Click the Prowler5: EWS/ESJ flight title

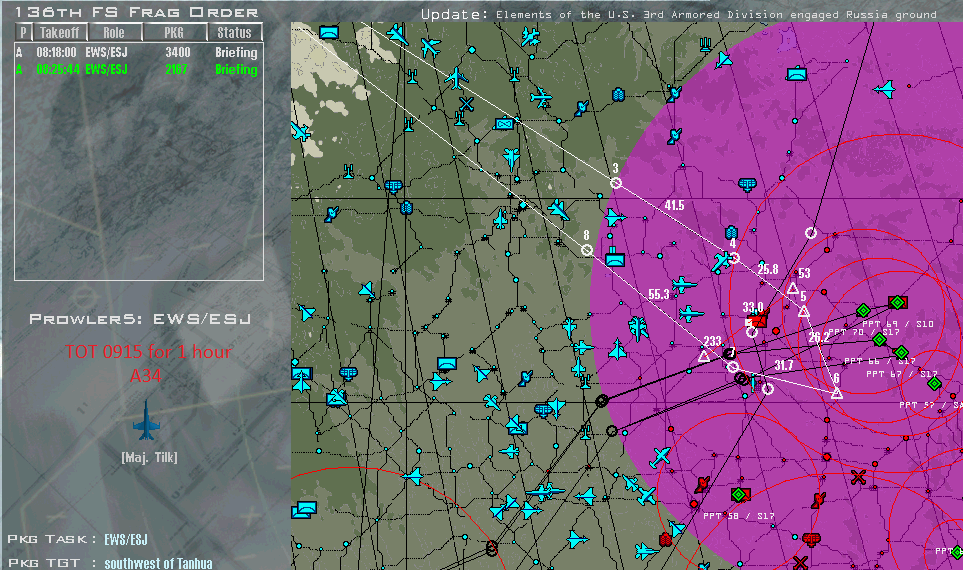[140, 319]
